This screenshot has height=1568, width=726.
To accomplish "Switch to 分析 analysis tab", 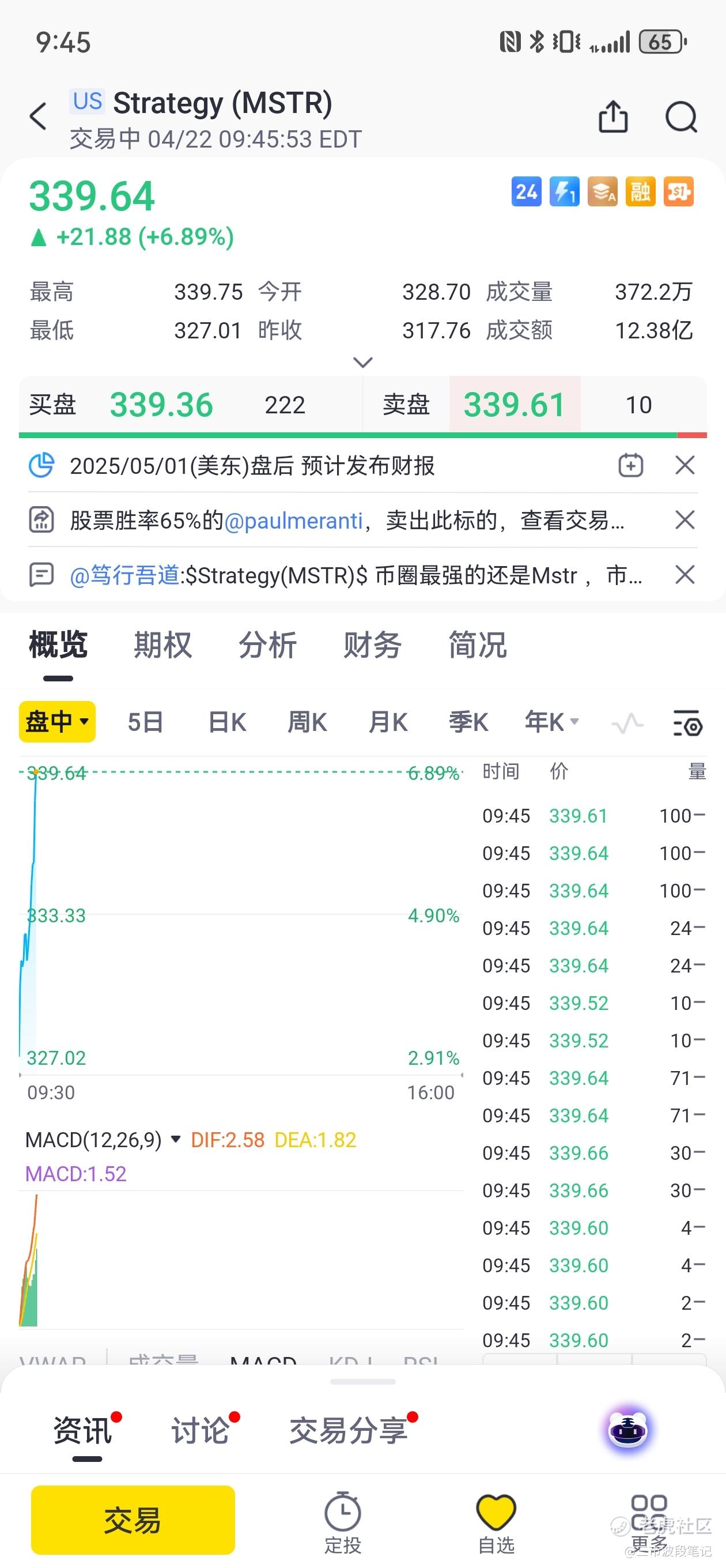I will coord(268,644).
